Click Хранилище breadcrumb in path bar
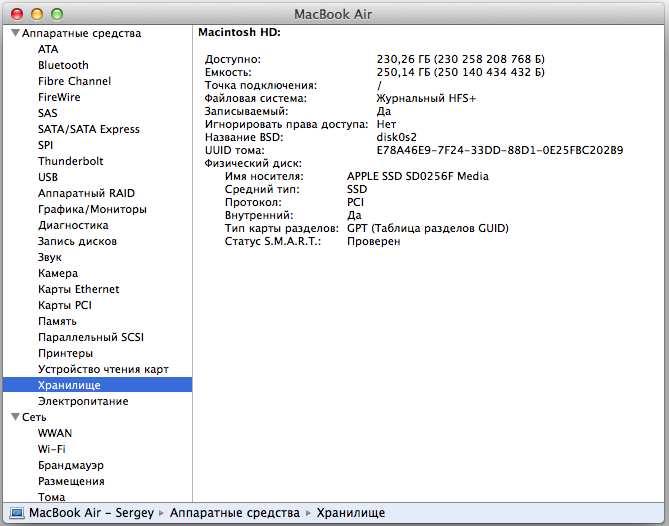Viewport: 669px width, 526px height. [350, 512]
